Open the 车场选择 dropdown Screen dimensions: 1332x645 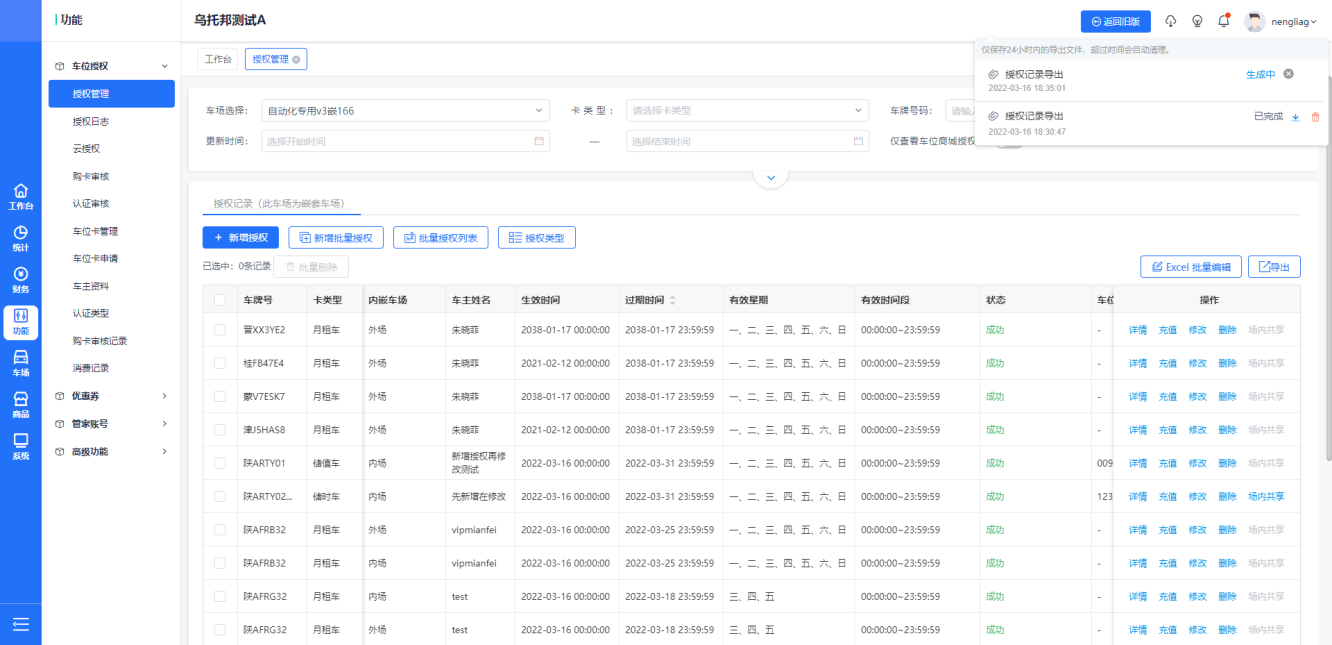pyautogui.click(x=405, y=110)
